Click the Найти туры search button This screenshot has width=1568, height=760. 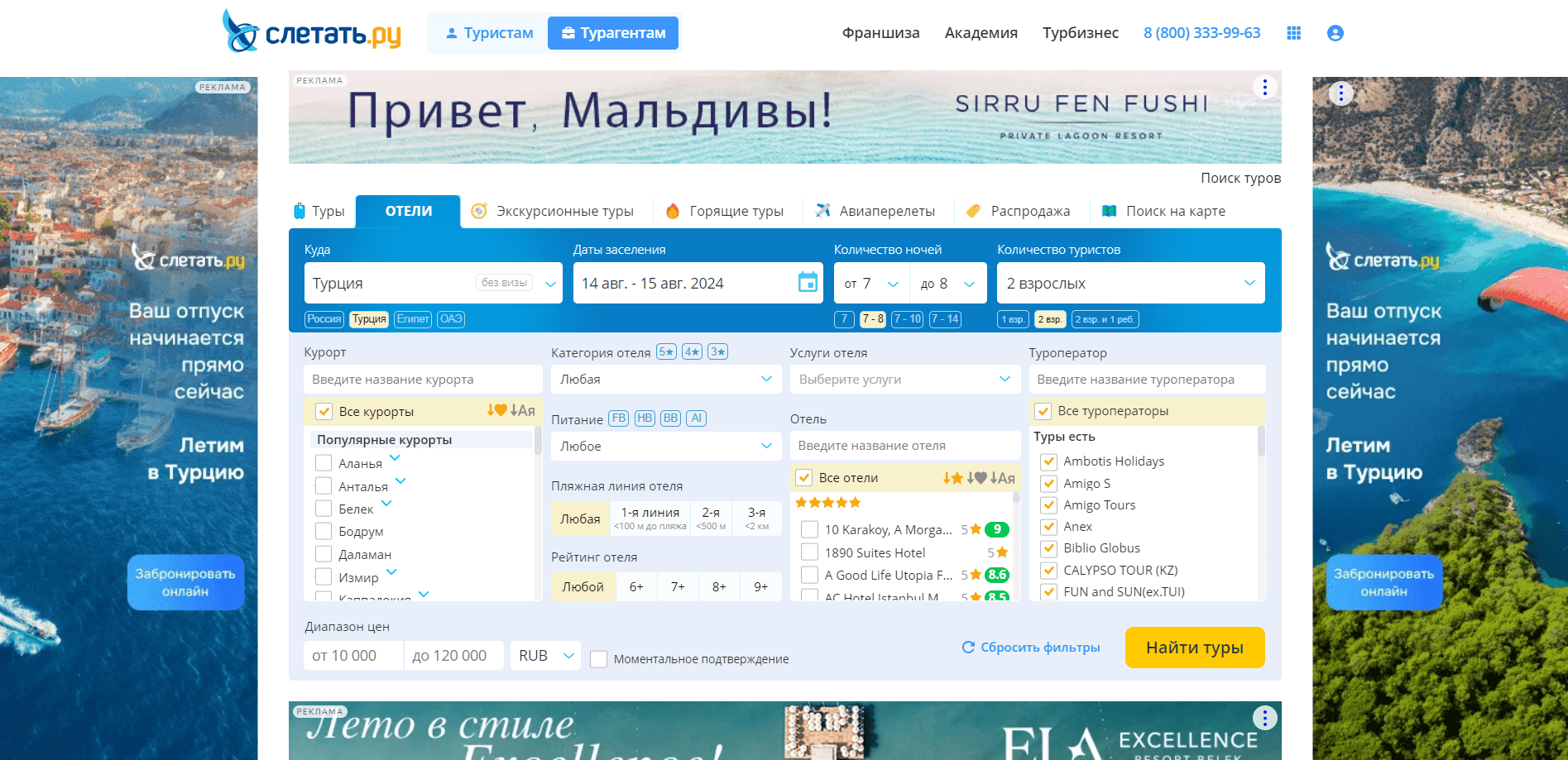pyautogui.click(x=1194, y=647)
